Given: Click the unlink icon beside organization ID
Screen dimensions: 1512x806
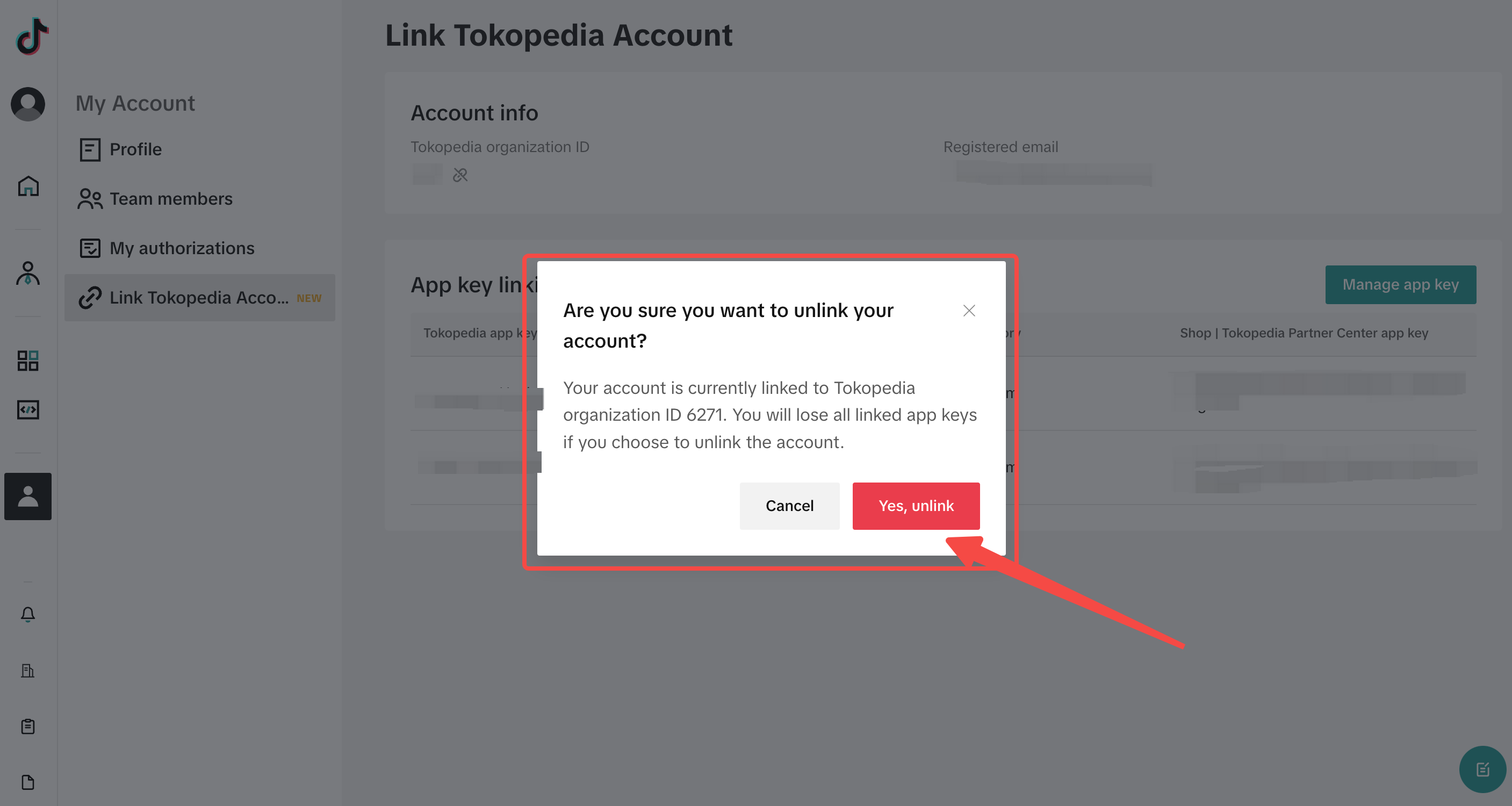Looking at the screenshot, I should (x=460, y=175).
